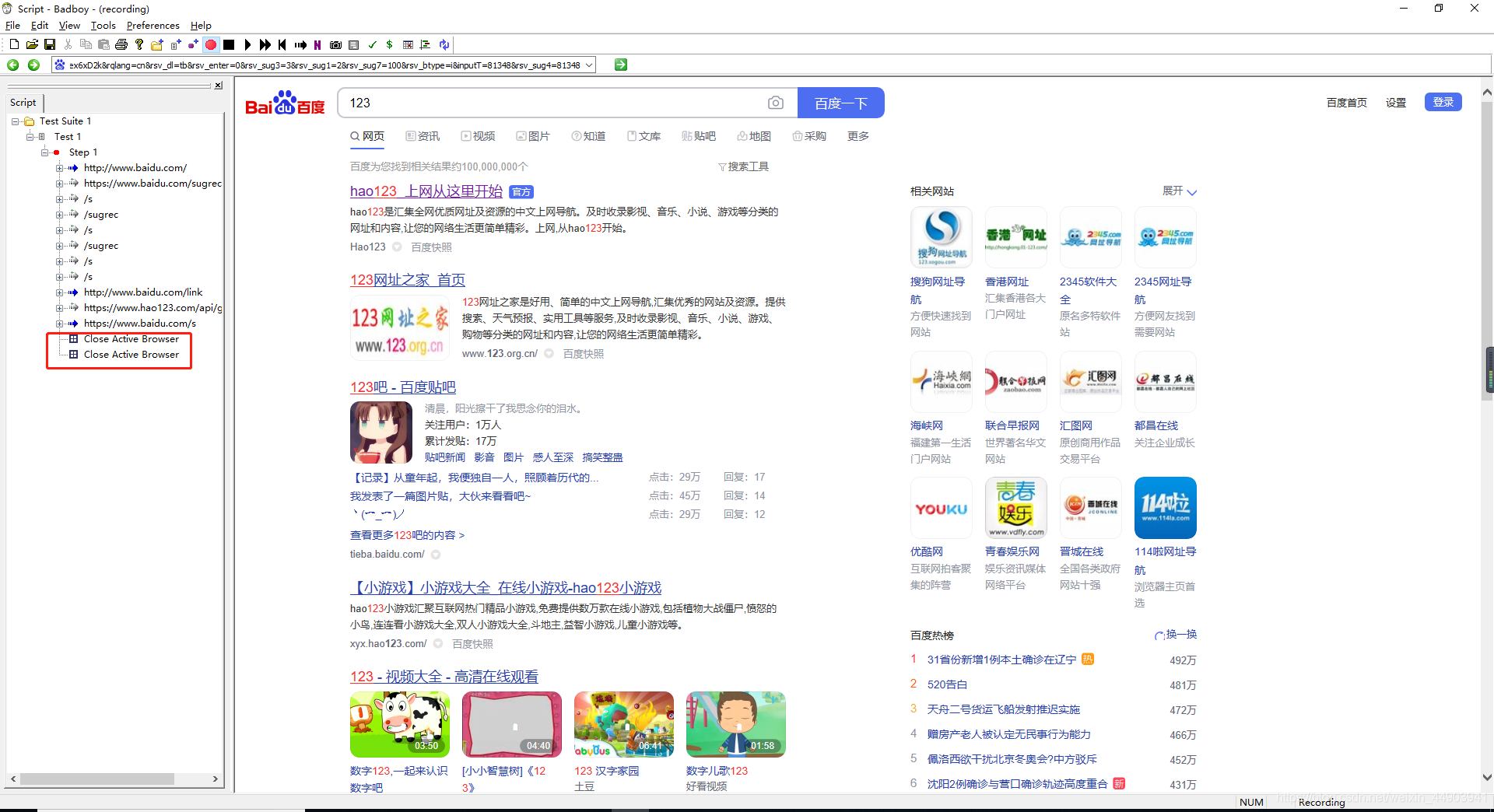This screenshot has height=812, width=1494.
Task: Open the File menu
Action: click(x=12, y=25)
